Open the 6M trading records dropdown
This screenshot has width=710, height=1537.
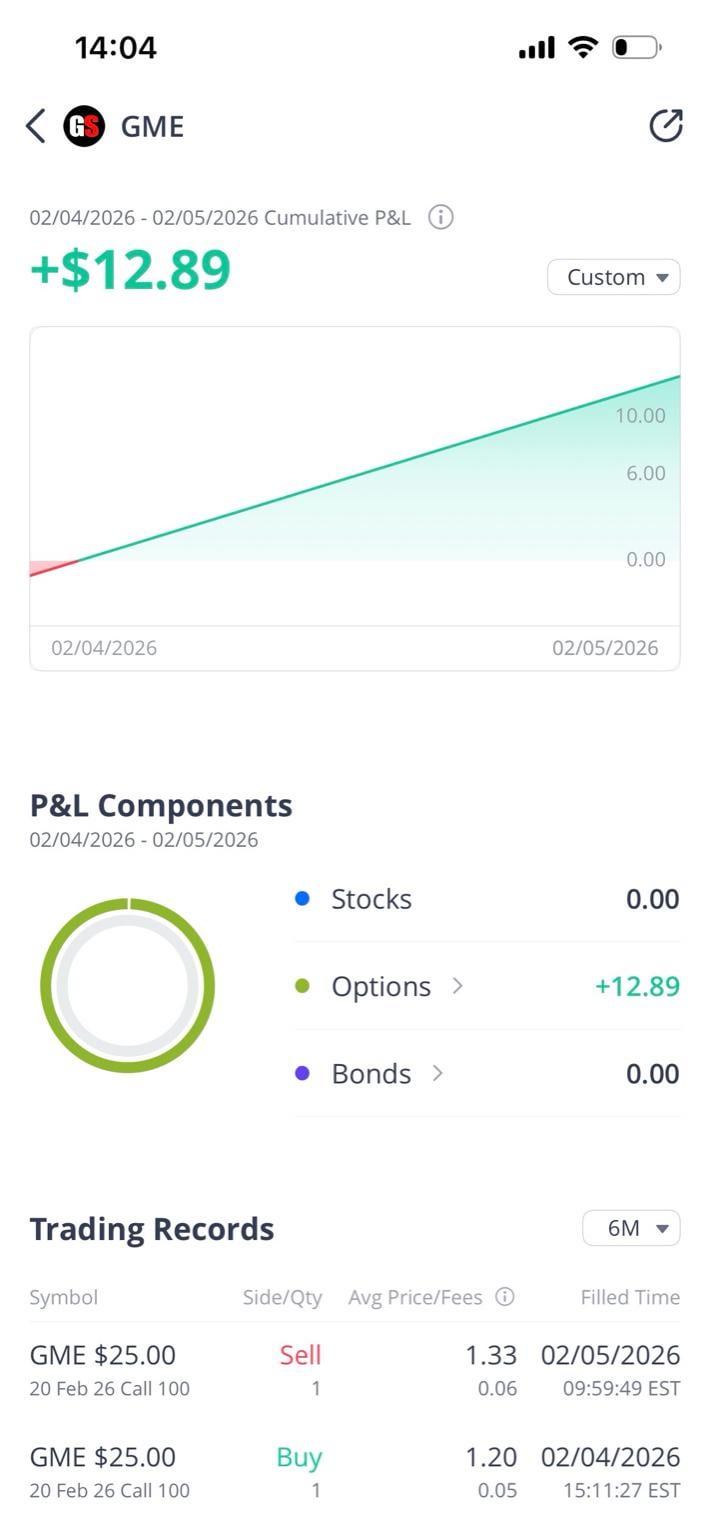point(631,1228)
